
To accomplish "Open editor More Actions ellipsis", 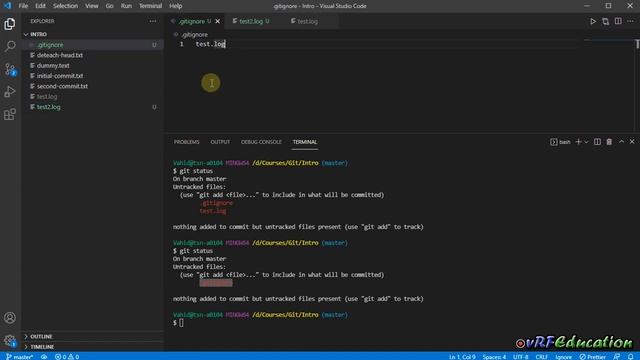I will pyautogui.click(x=630, y=21).
